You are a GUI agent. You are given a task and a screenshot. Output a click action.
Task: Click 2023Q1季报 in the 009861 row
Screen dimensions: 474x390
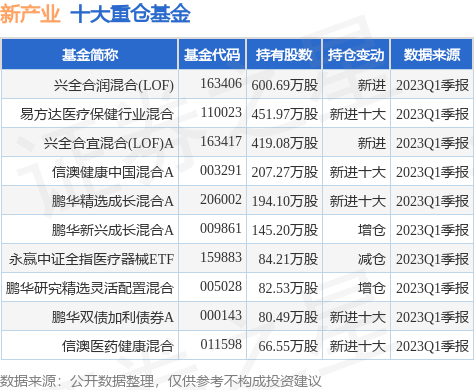(432, 230)
